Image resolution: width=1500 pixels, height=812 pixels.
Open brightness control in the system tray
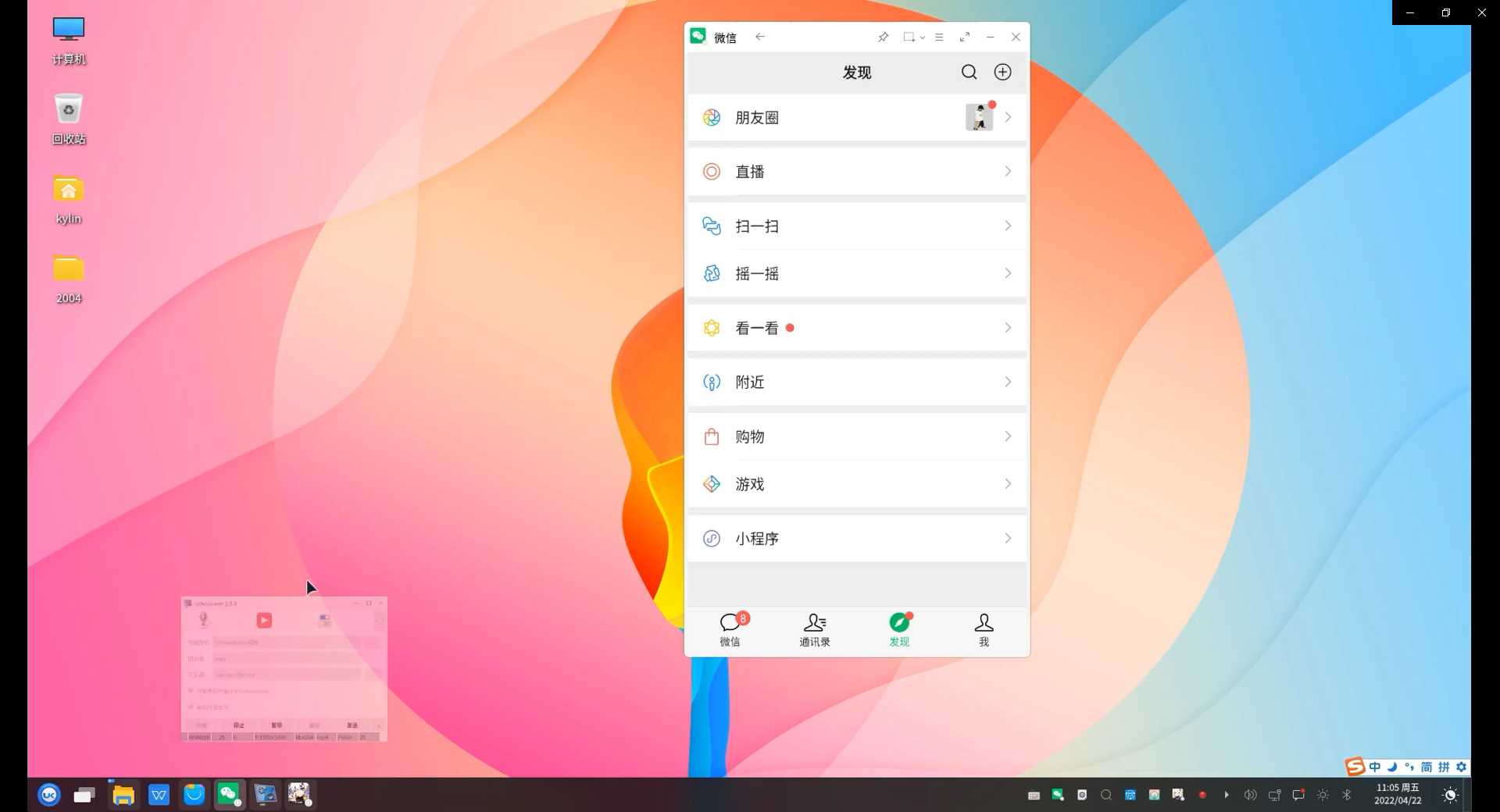[1323, 795]
